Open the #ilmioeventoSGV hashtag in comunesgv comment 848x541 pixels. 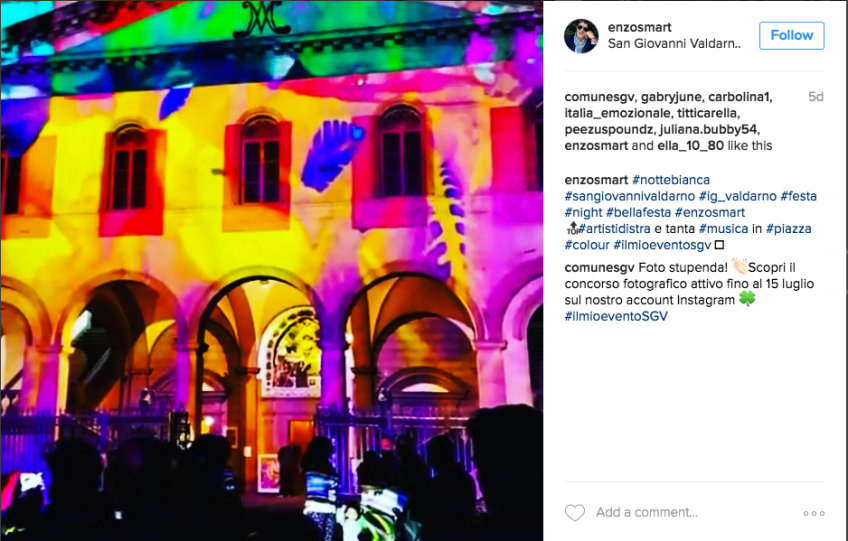(x=616, y=316)
